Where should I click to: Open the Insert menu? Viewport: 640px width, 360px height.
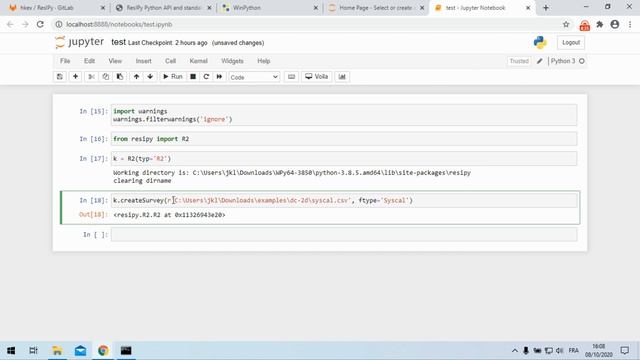pyautogui.click(x=144, y=61)
